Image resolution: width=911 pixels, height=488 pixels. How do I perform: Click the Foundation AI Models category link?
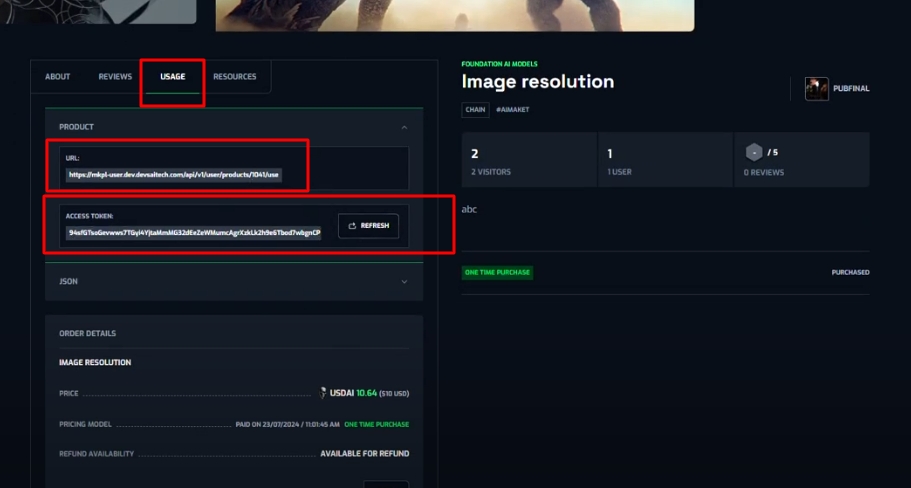point(499,64)
